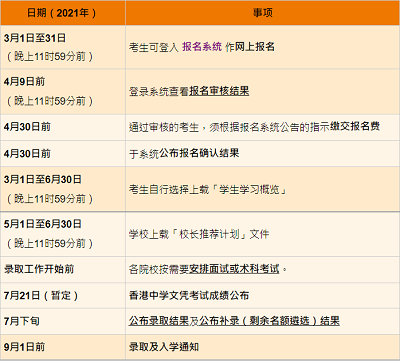
Task: Click the 考生自行选择上载「学生学习概览」 text
Action: tap(208, 190)
